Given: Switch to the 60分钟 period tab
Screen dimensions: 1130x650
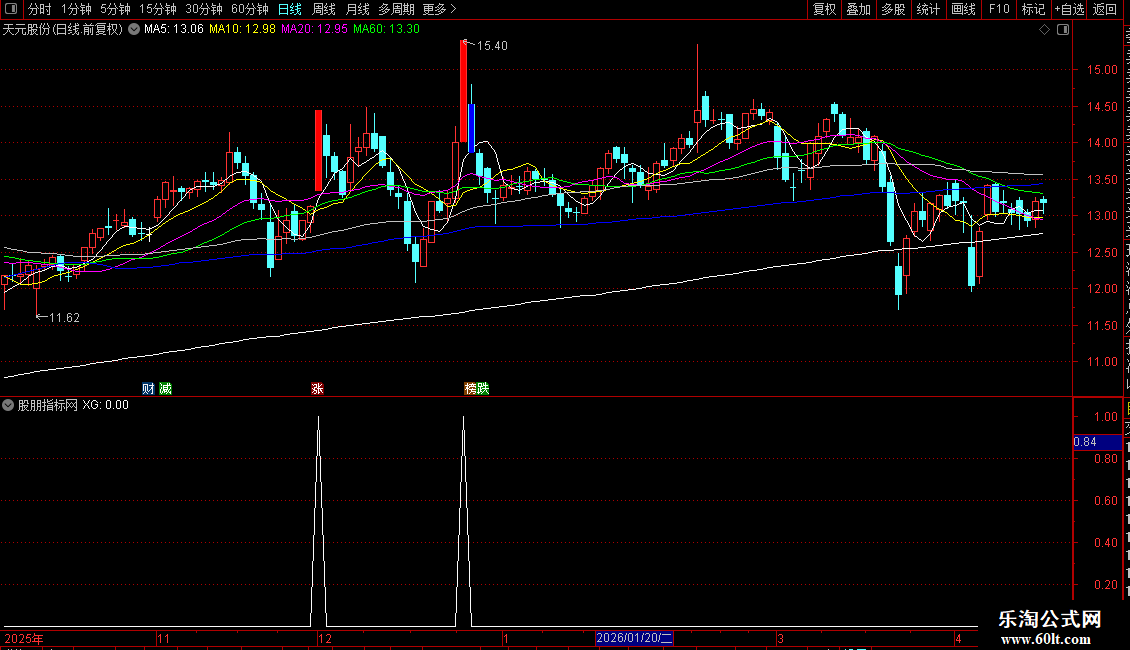Looking at the screenshot, I should [249, 9].
